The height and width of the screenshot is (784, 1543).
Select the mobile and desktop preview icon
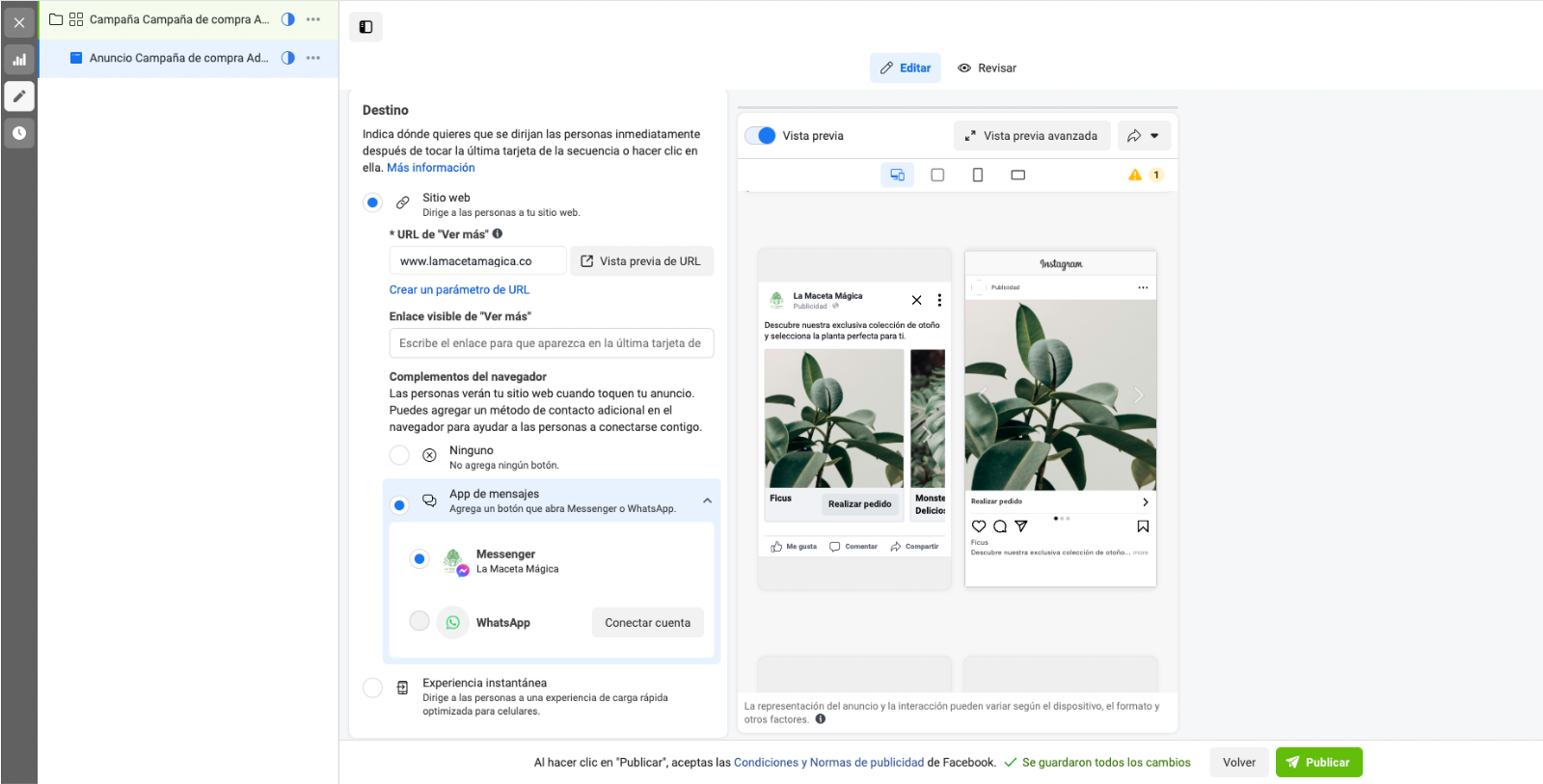pyautogui.click(x=898, y=175)
